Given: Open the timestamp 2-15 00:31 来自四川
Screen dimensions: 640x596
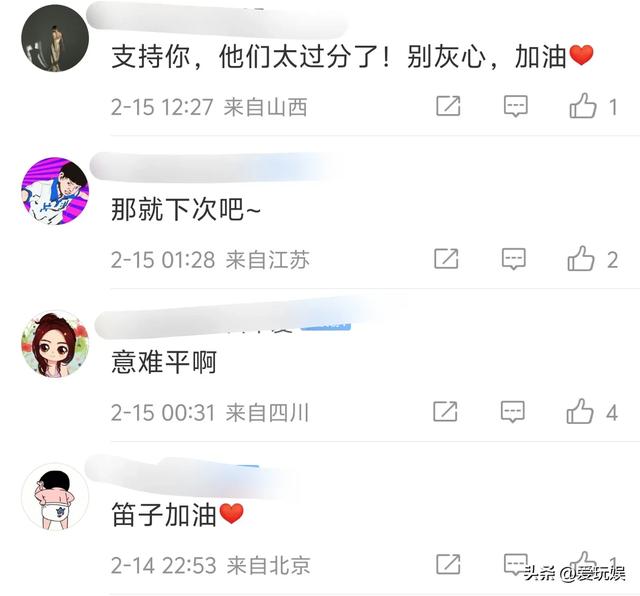Looking at the screenshot, I should point(210,412).
